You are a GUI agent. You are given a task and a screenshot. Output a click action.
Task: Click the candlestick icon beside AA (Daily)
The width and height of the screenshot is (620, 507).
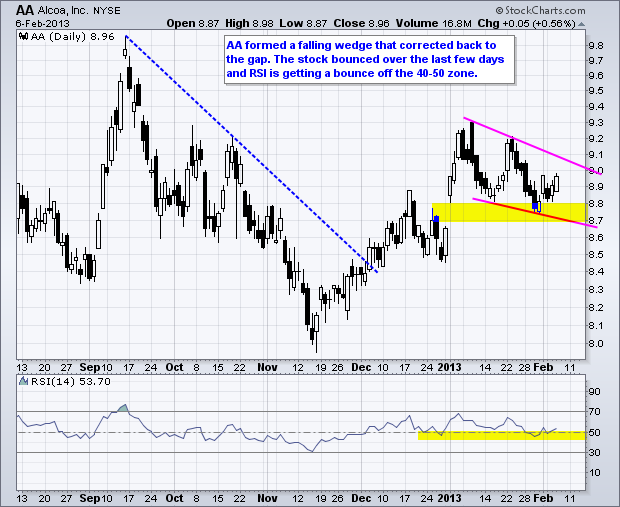[x=24, y=37]
